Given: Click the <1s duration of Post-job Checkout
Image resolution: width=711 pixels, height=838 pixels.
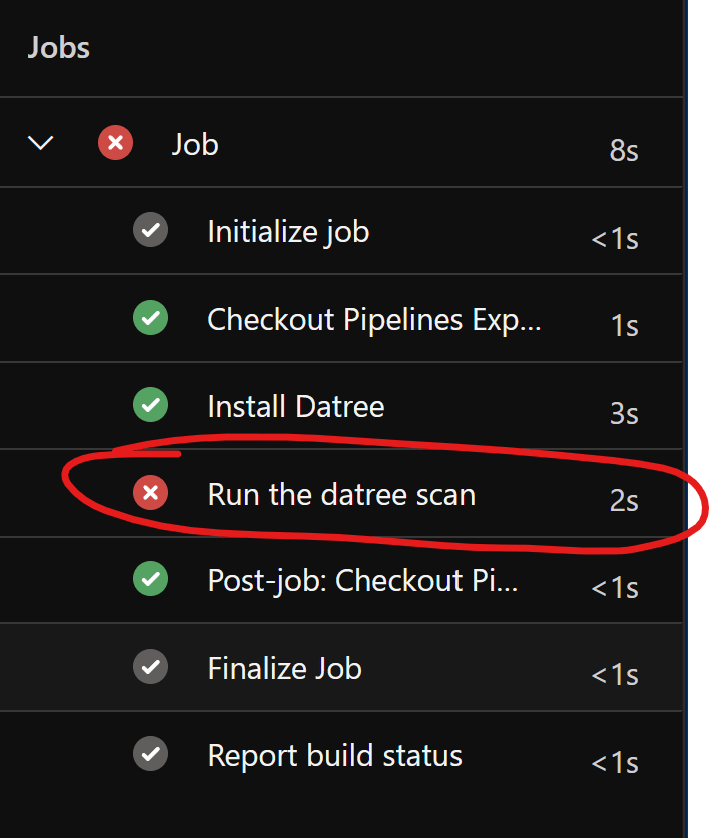Looking at the screenshot, I should [x=615, y=587].
